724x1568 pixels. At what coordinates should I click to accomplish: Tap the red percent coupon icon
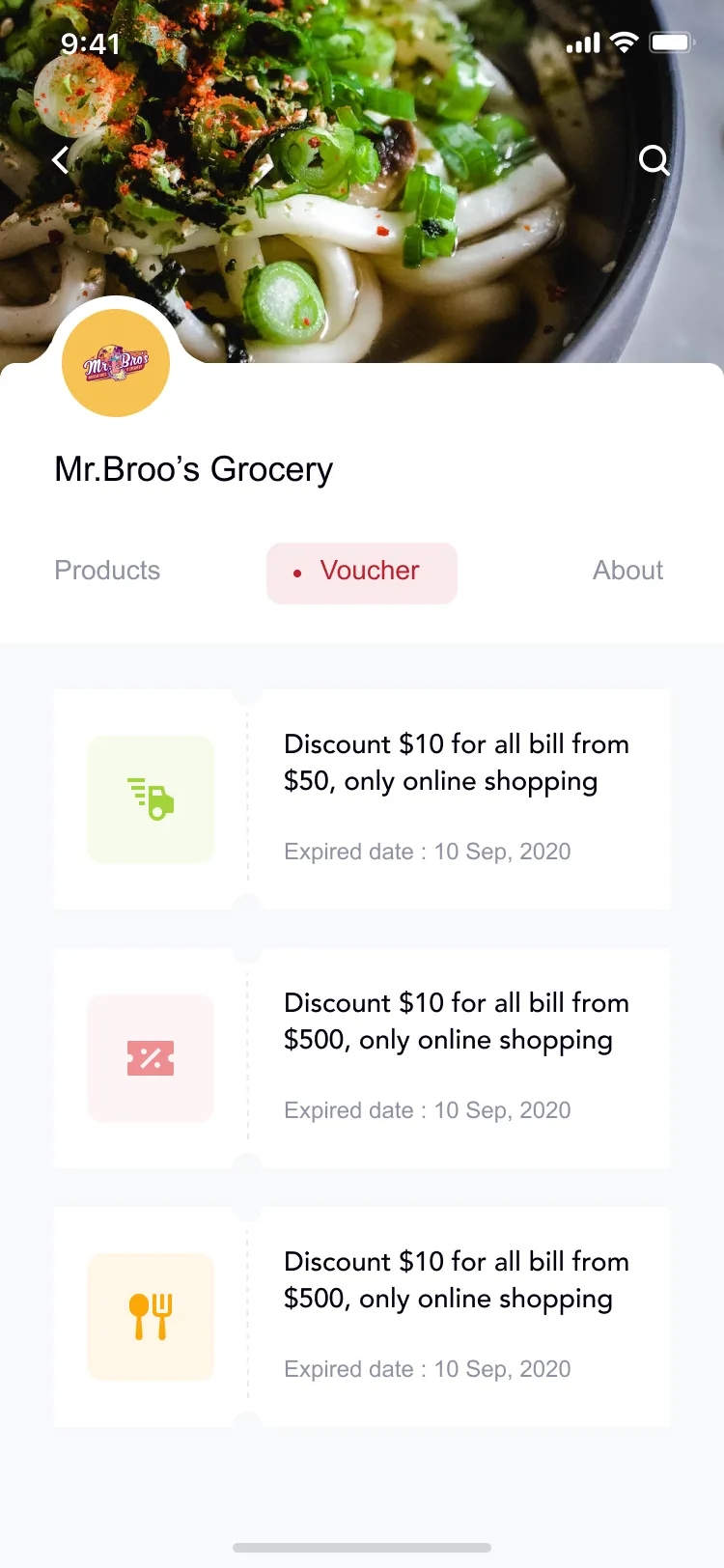(x=151, y=1058)
